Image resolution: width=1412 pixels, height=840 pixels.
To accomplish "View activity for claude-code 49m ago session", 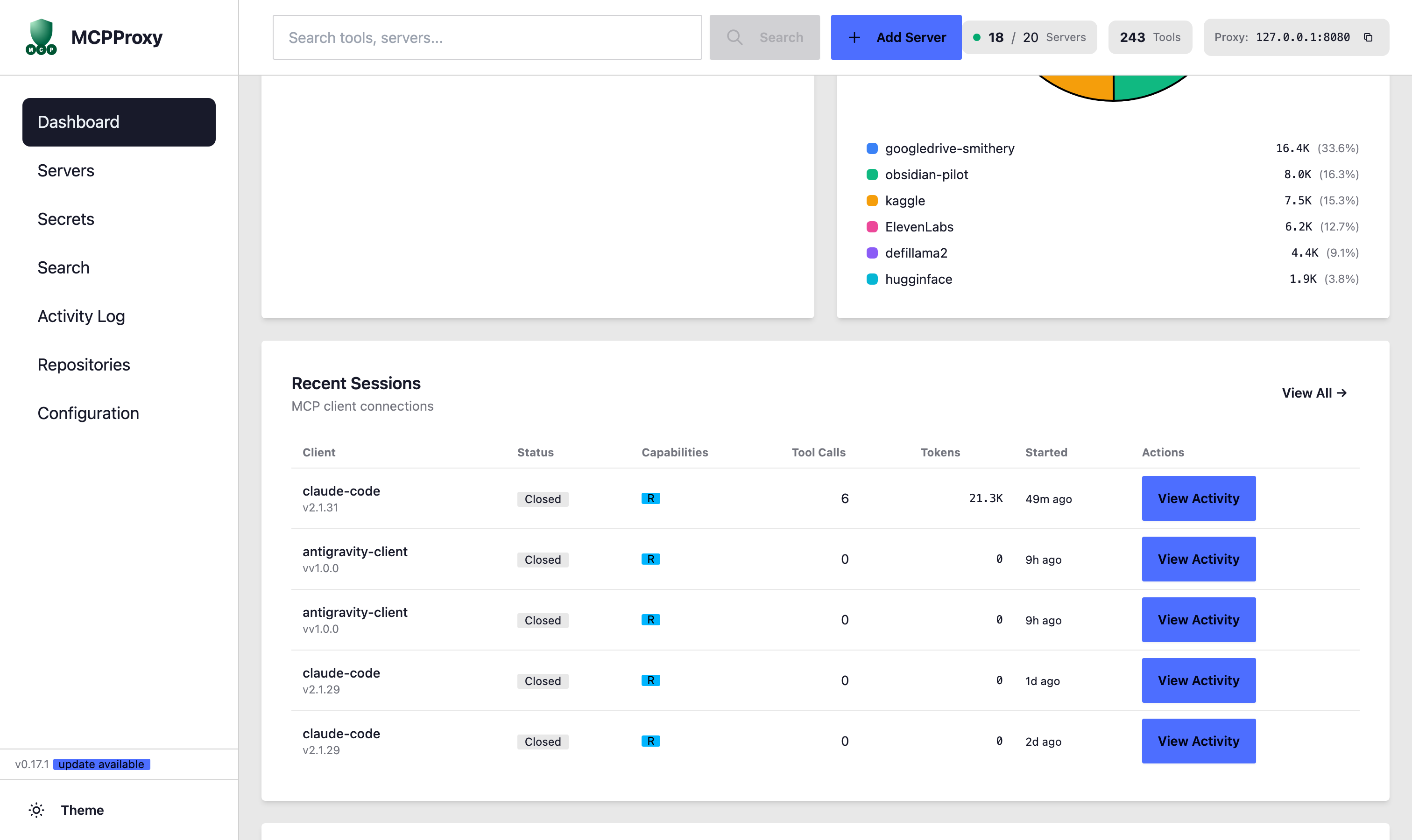I will click(x=1198, y=498).
